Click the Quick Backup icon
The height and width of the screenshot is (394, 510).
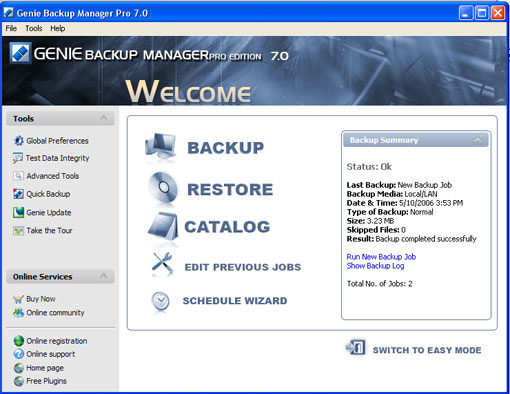18,194
